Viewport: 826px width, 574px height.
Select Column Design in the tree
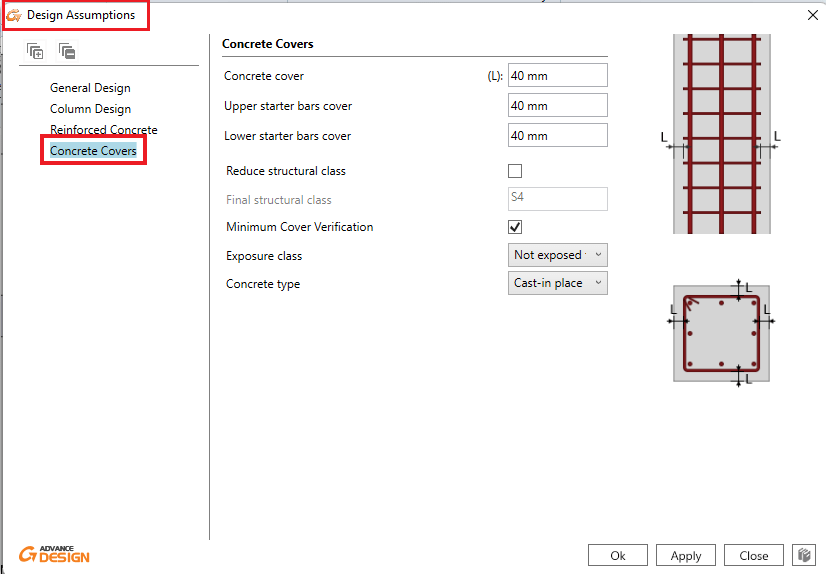point(91,109)
